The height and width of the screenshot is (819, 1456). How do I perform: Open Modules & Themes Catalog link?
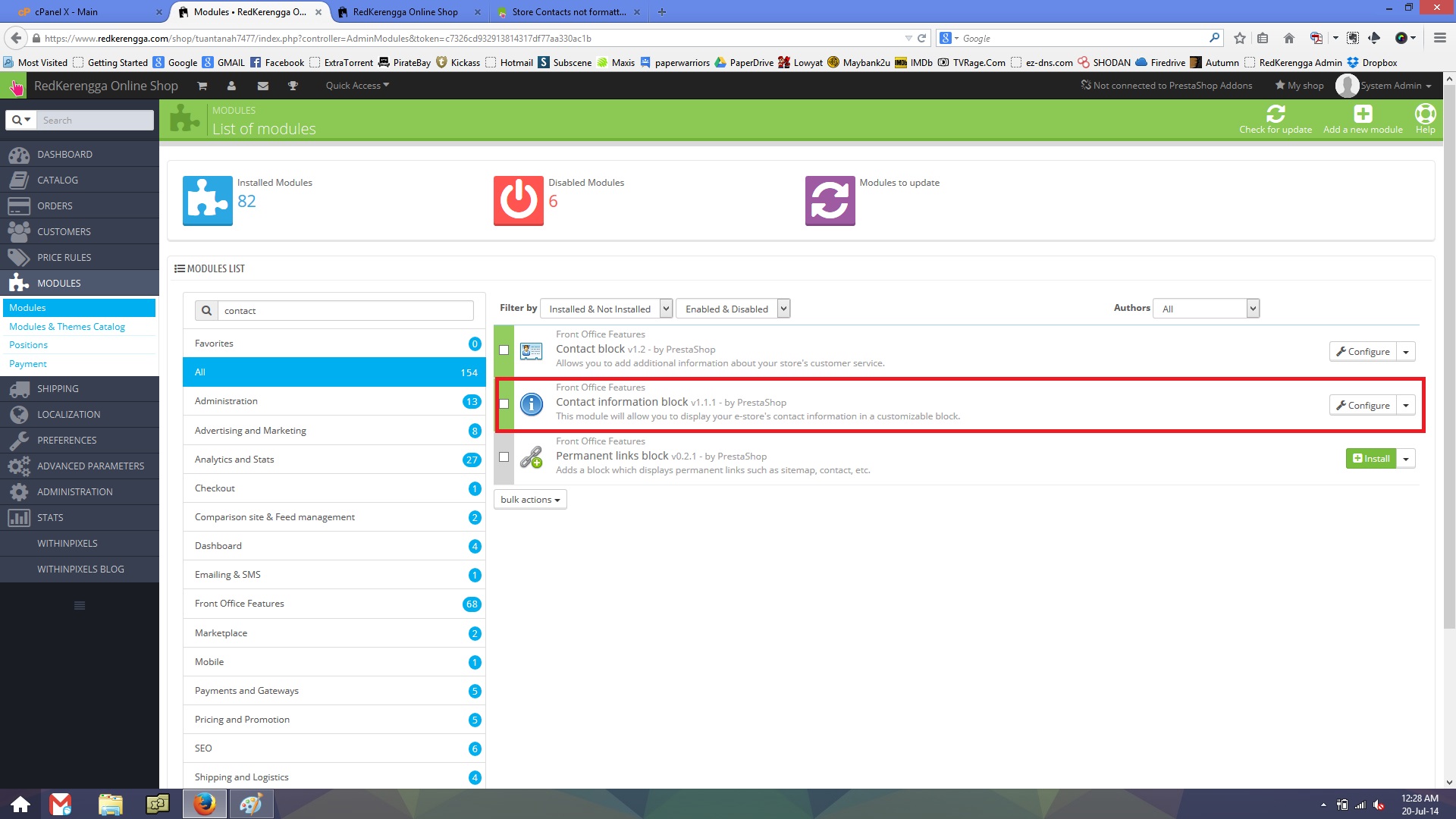(x=67, y=327)
